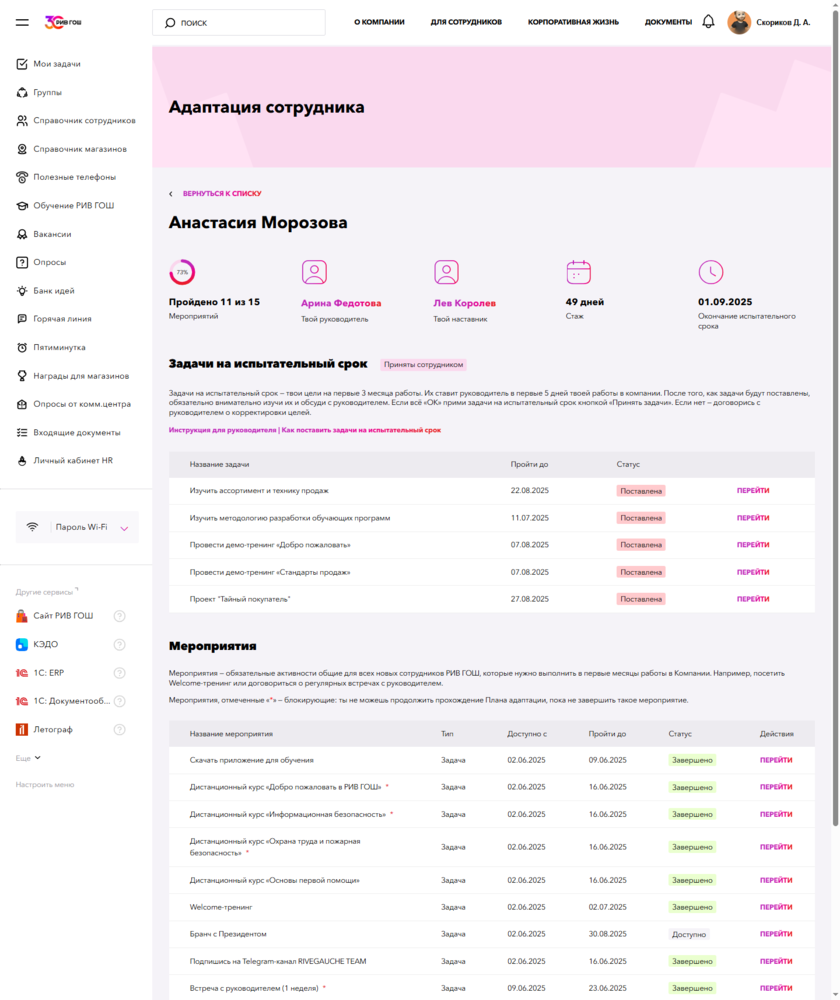Open the hamburger menu icon

pos(23,22)
